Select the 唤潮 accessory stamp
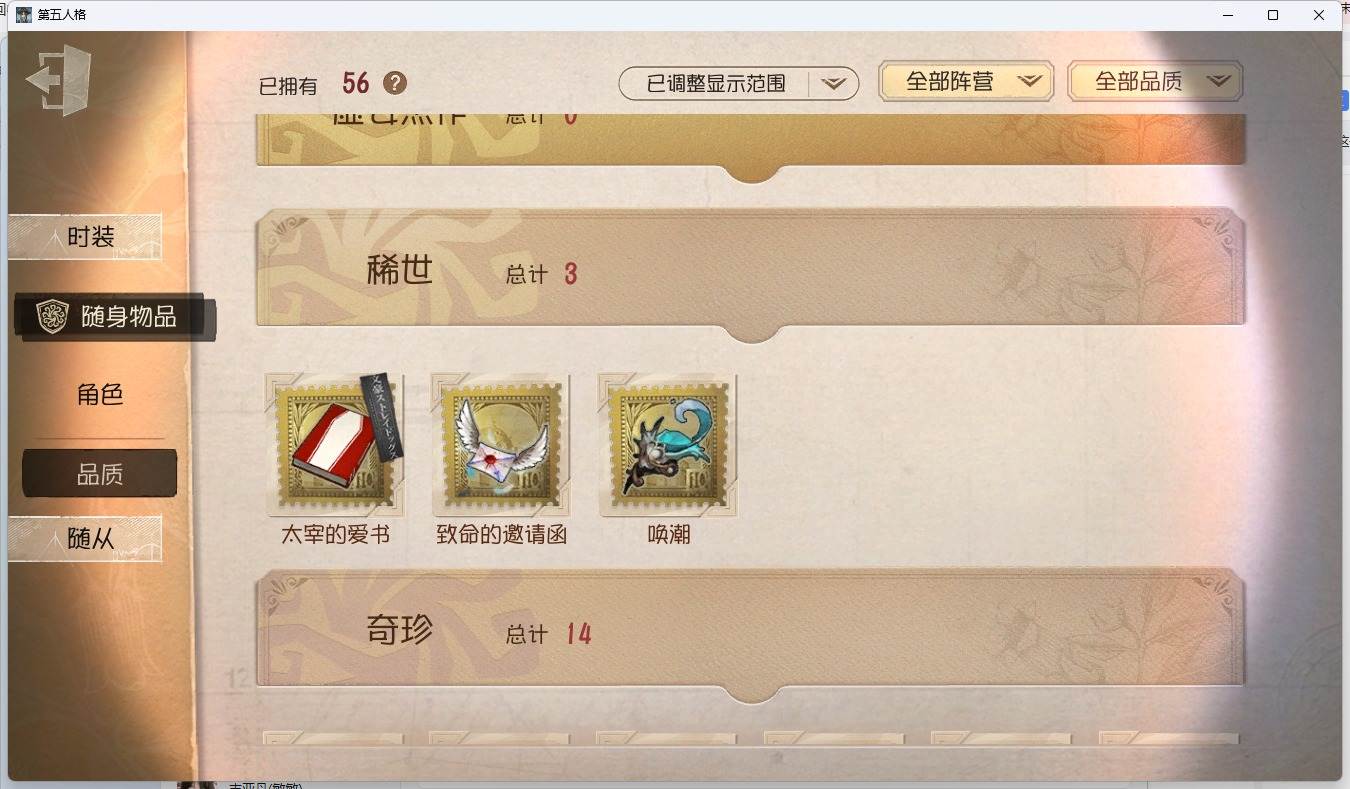Viewport: 1350px width, 789px height. click(668, 445)
